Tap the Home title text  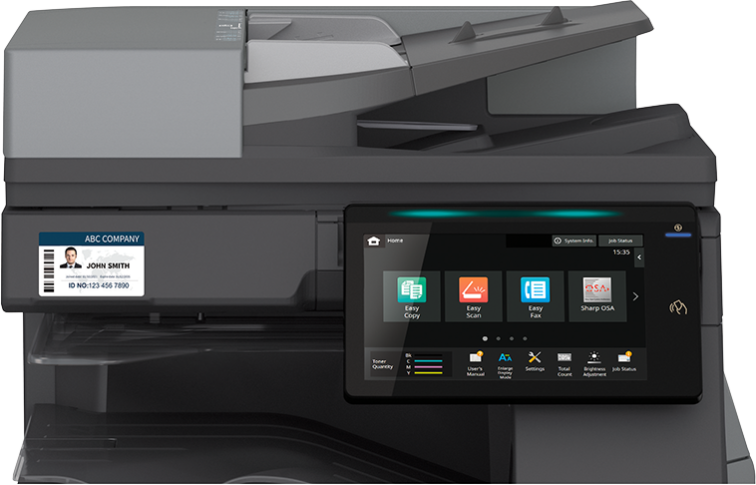(395, 240)
